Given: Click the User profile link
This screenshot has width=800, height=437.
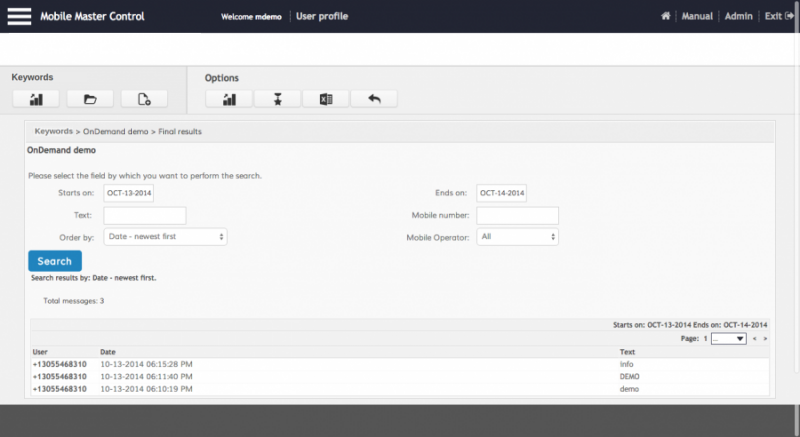Looking at the screenshot, I should click(x=322, y=17).
